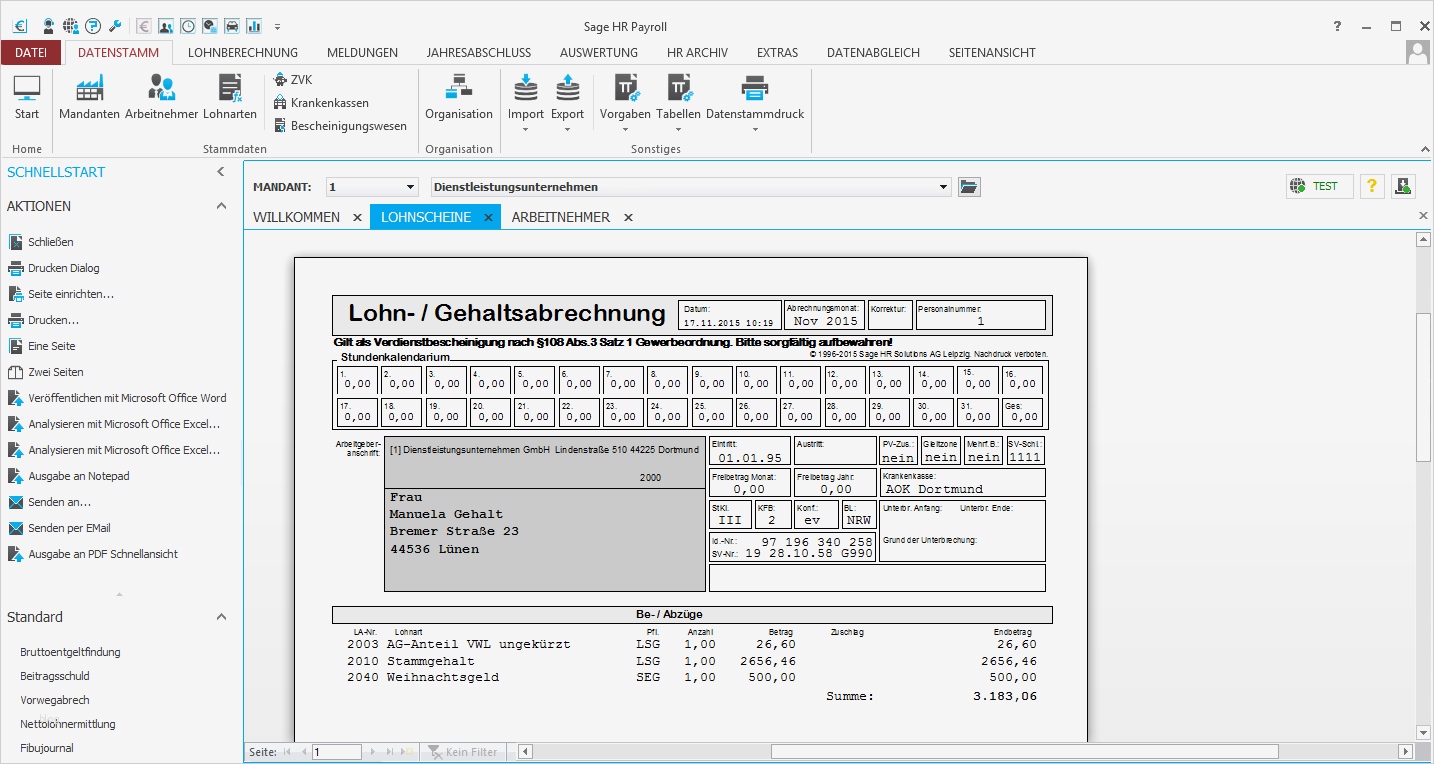Image resolution: width=1434 pixels, height=764 pixels.
Task: Open the Organisation panel
Action: (458, 97)
